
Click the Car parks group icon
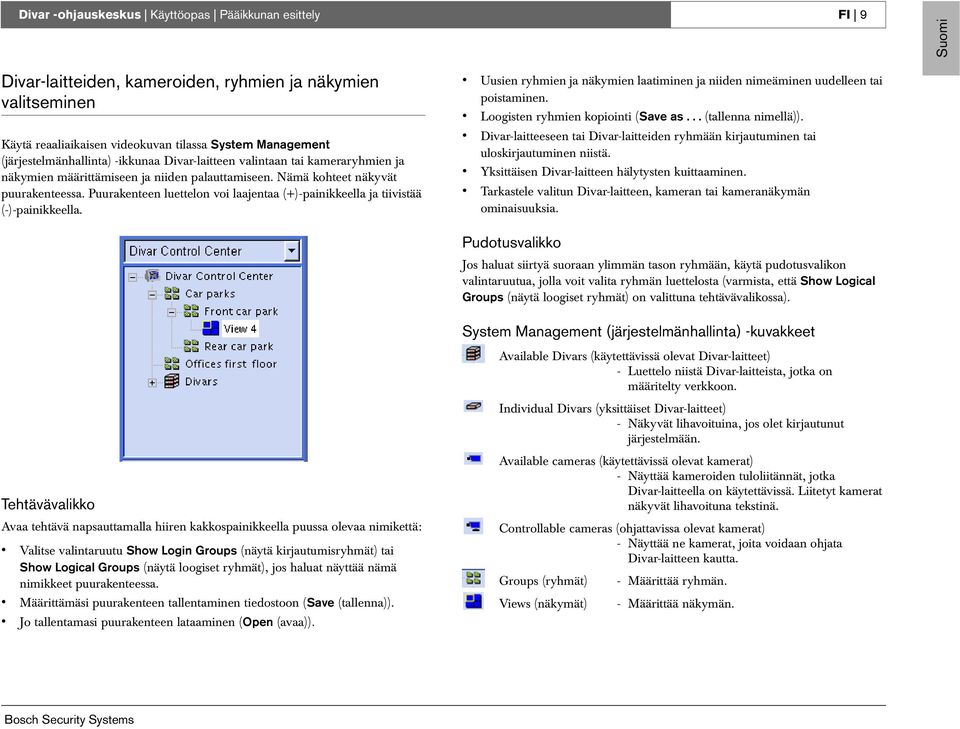tap(172, 294)
